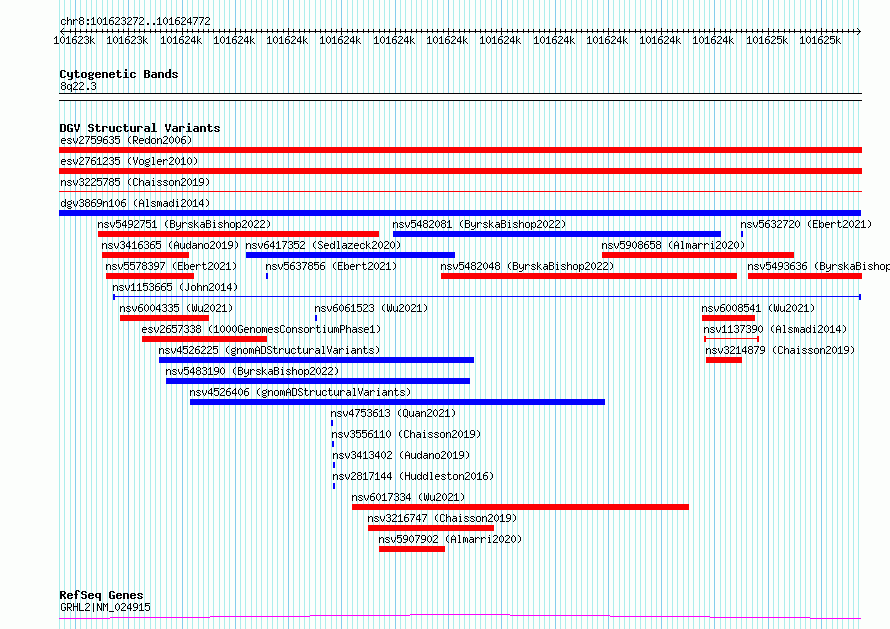Open esv2657338 (1000GenomesConsortiumPhase1) label
The image size is (890, 629).
click(x=261, y=329)
